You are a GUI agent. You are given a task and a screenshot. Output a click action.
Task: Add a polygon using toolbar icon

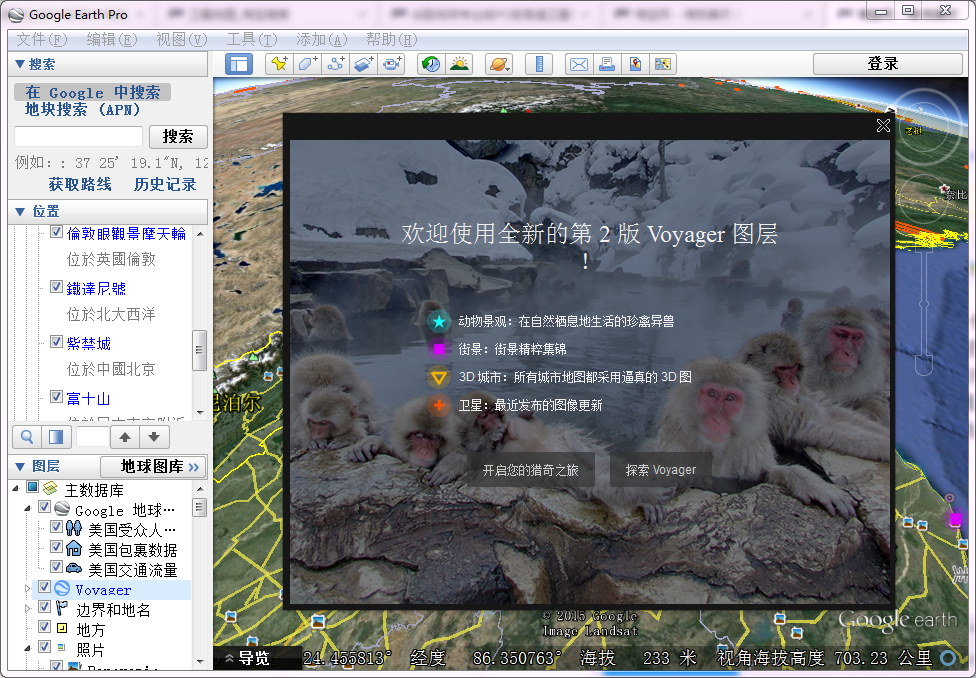coord(307,64)
